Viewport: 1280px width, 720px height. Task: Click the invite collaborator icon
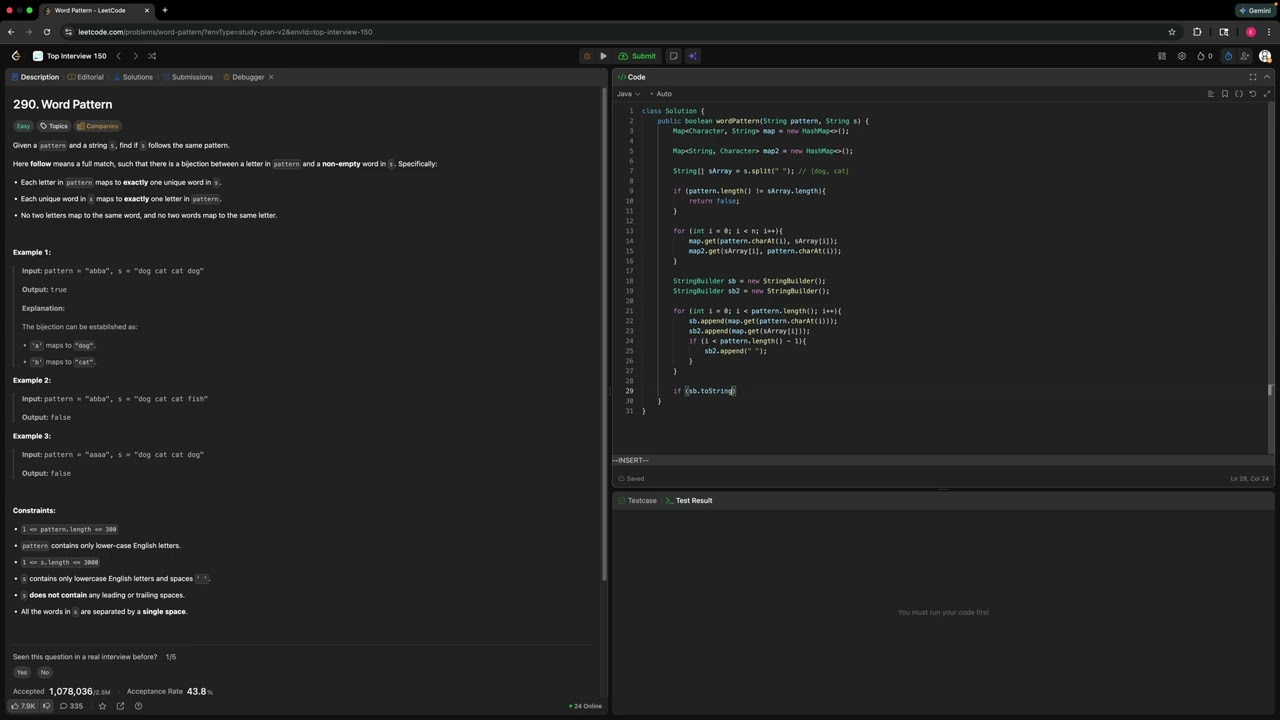pos(1247,56)
